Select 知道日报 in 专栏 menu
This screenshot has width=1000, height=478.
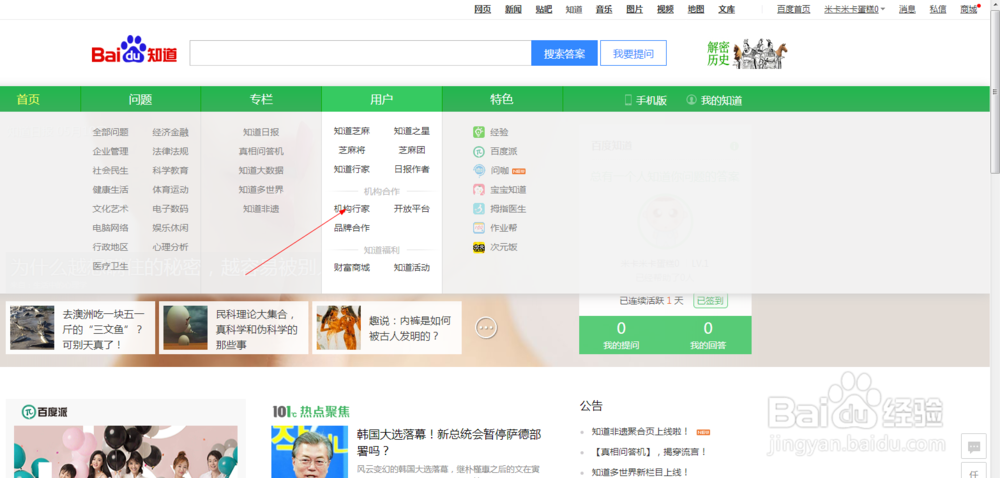click(x=261, y=132)
